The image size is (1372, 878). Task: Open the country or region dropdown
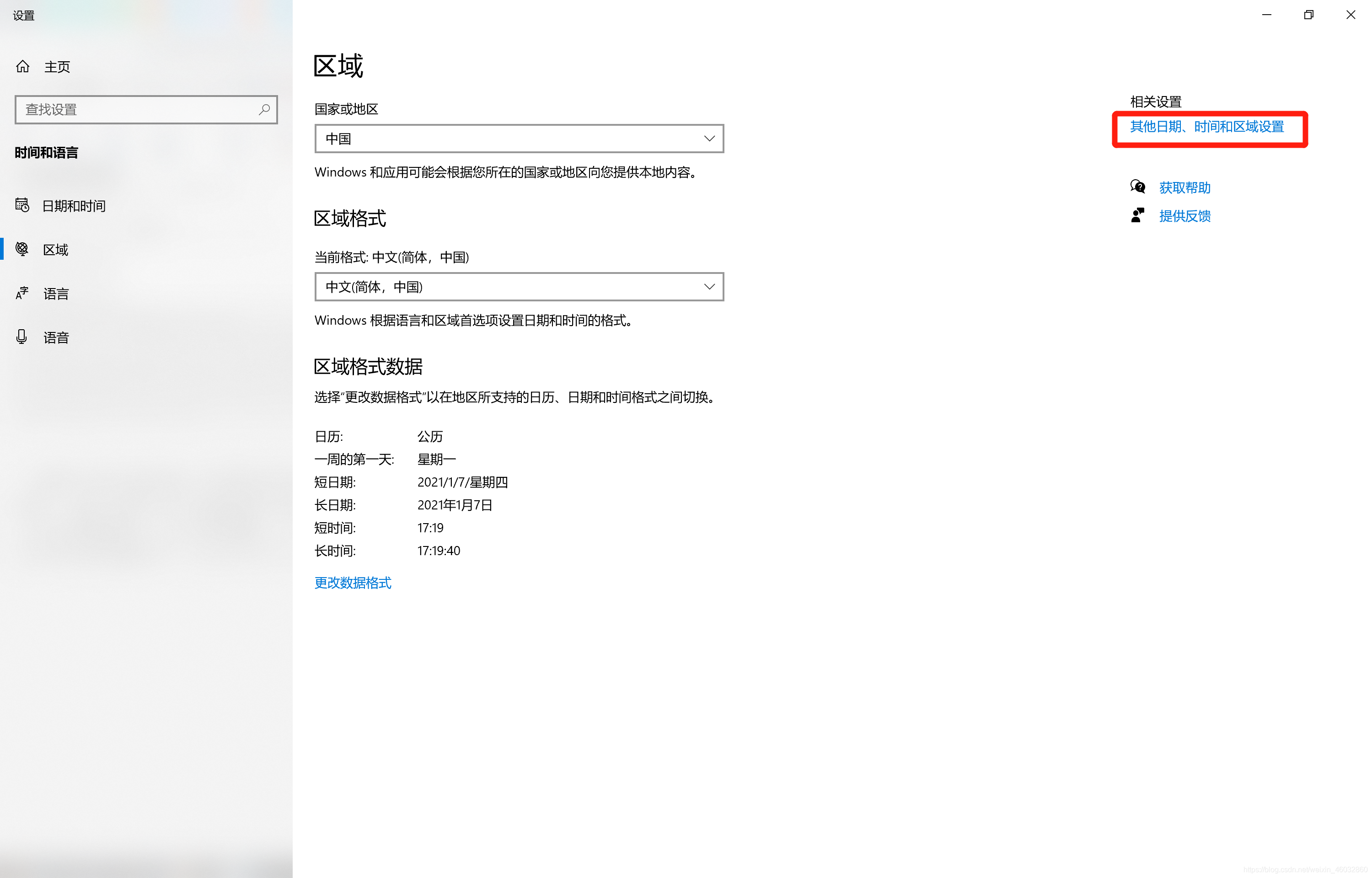(x=518, y=139)
